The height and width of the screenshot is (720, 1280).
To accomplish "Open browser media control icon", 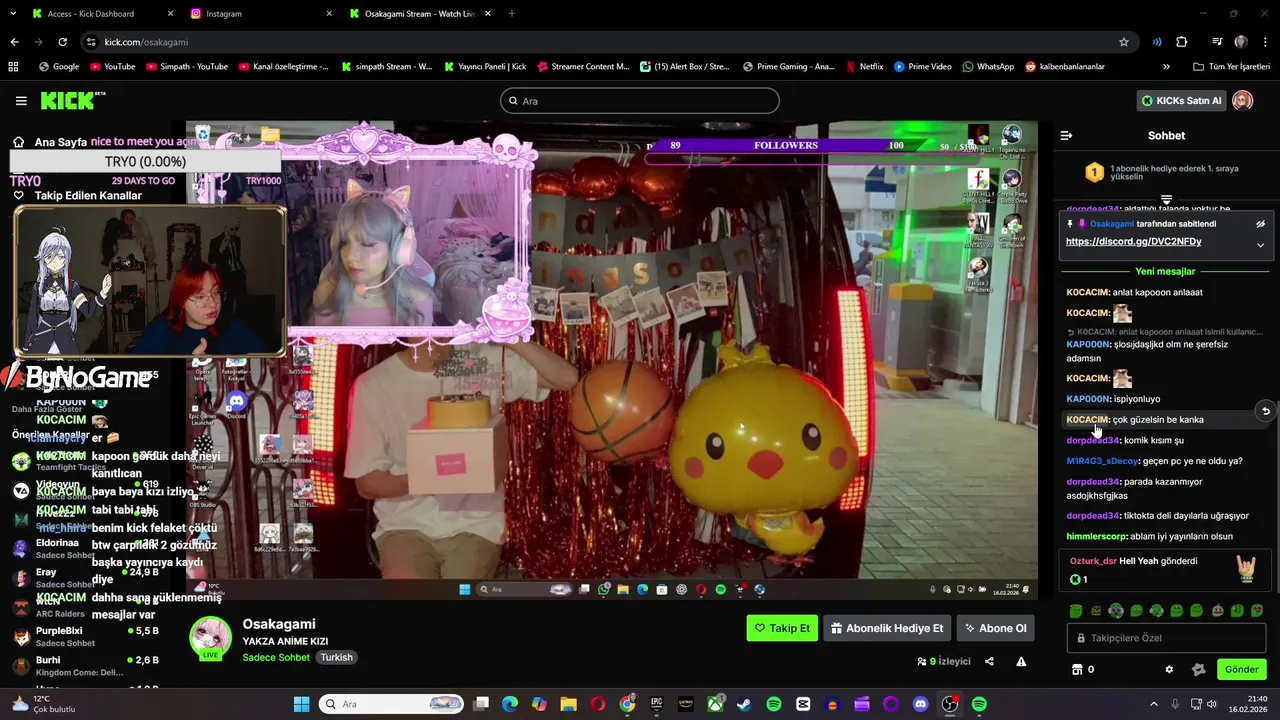I will click(1216, 42).
